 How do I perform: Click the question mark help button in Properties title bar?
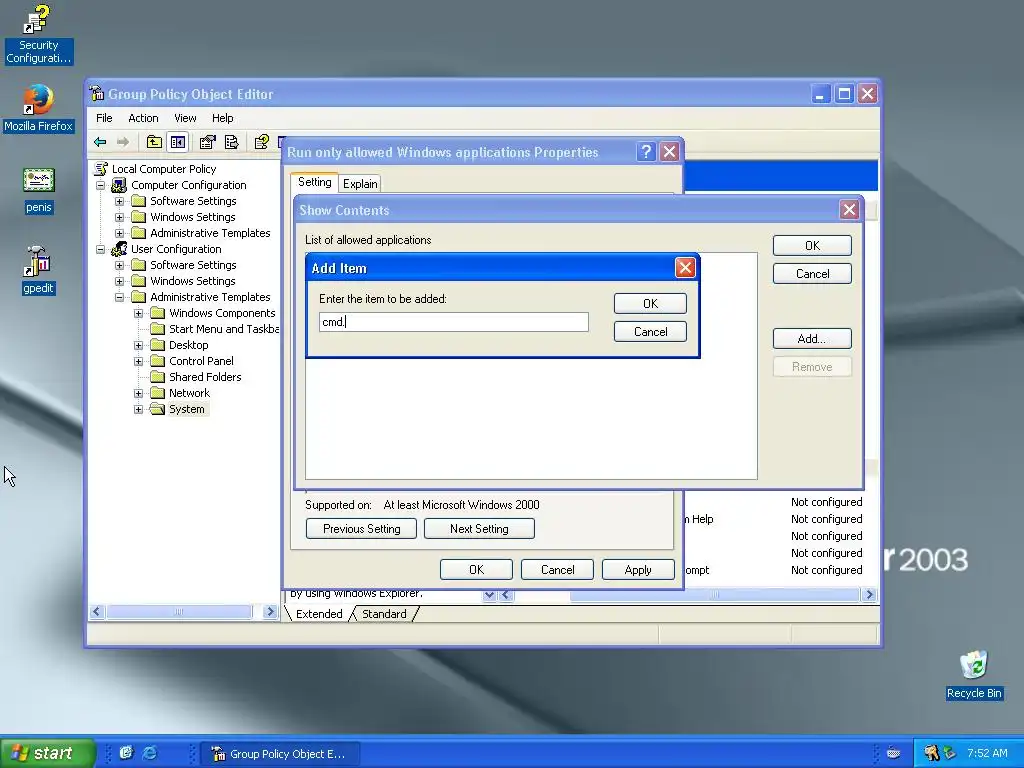(646, 152)
